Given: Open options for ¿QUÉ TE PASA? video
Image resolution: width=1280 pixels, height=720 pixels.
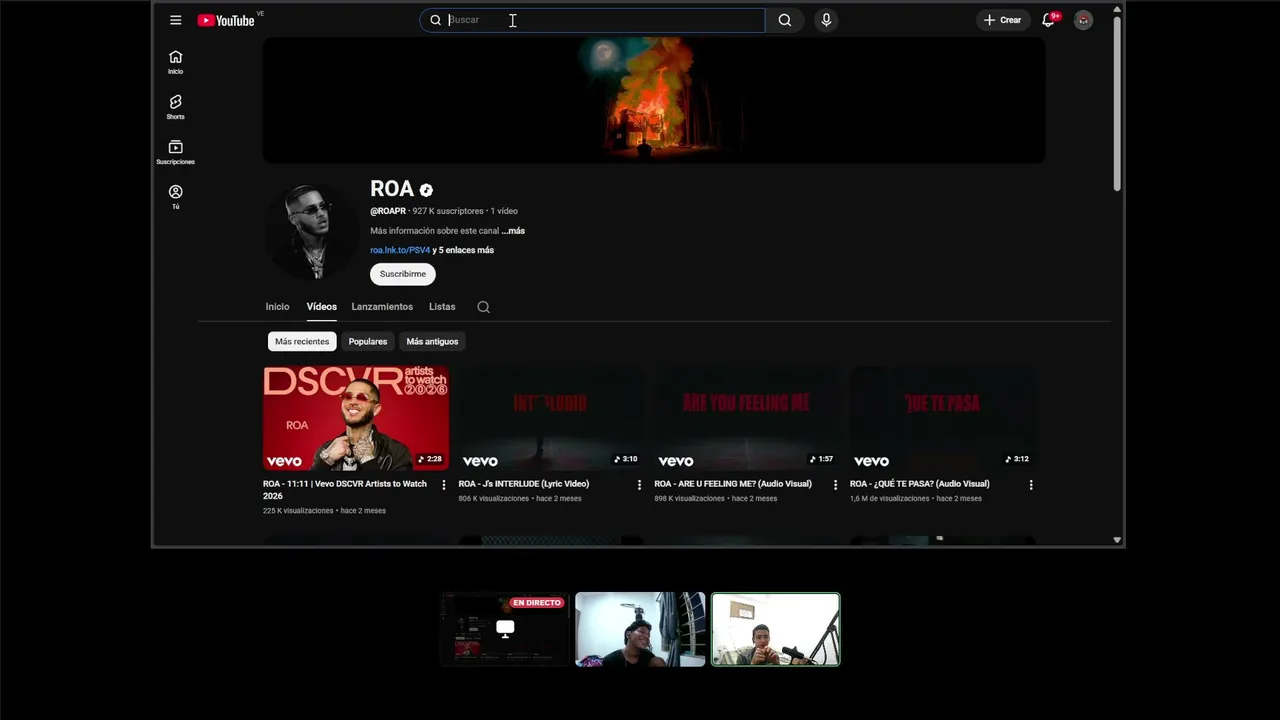Looking at the screenshot, I should coord(1031,485).
